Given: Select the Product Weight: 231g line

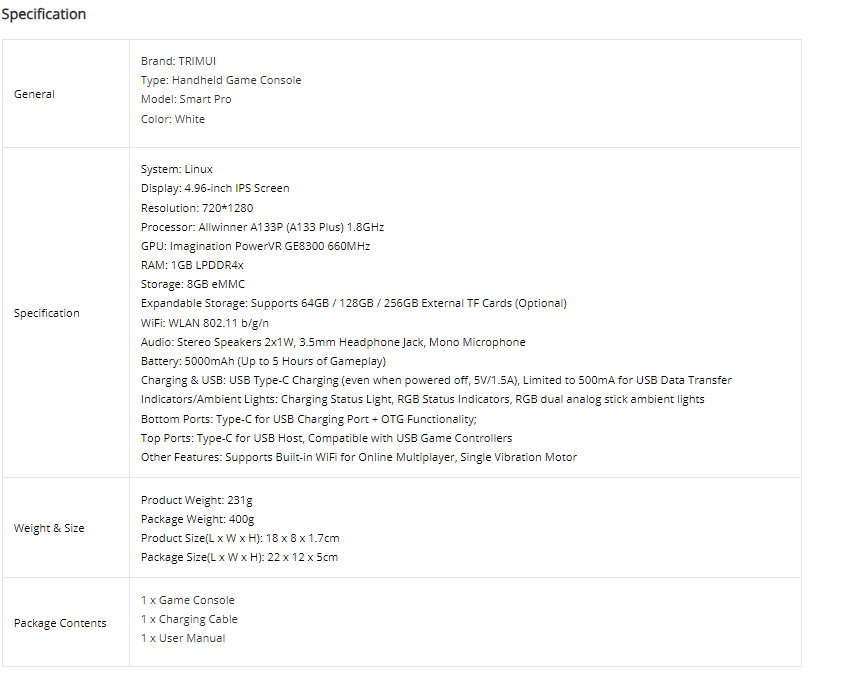Looking at the screenshot, I should [x=197, y=500].
